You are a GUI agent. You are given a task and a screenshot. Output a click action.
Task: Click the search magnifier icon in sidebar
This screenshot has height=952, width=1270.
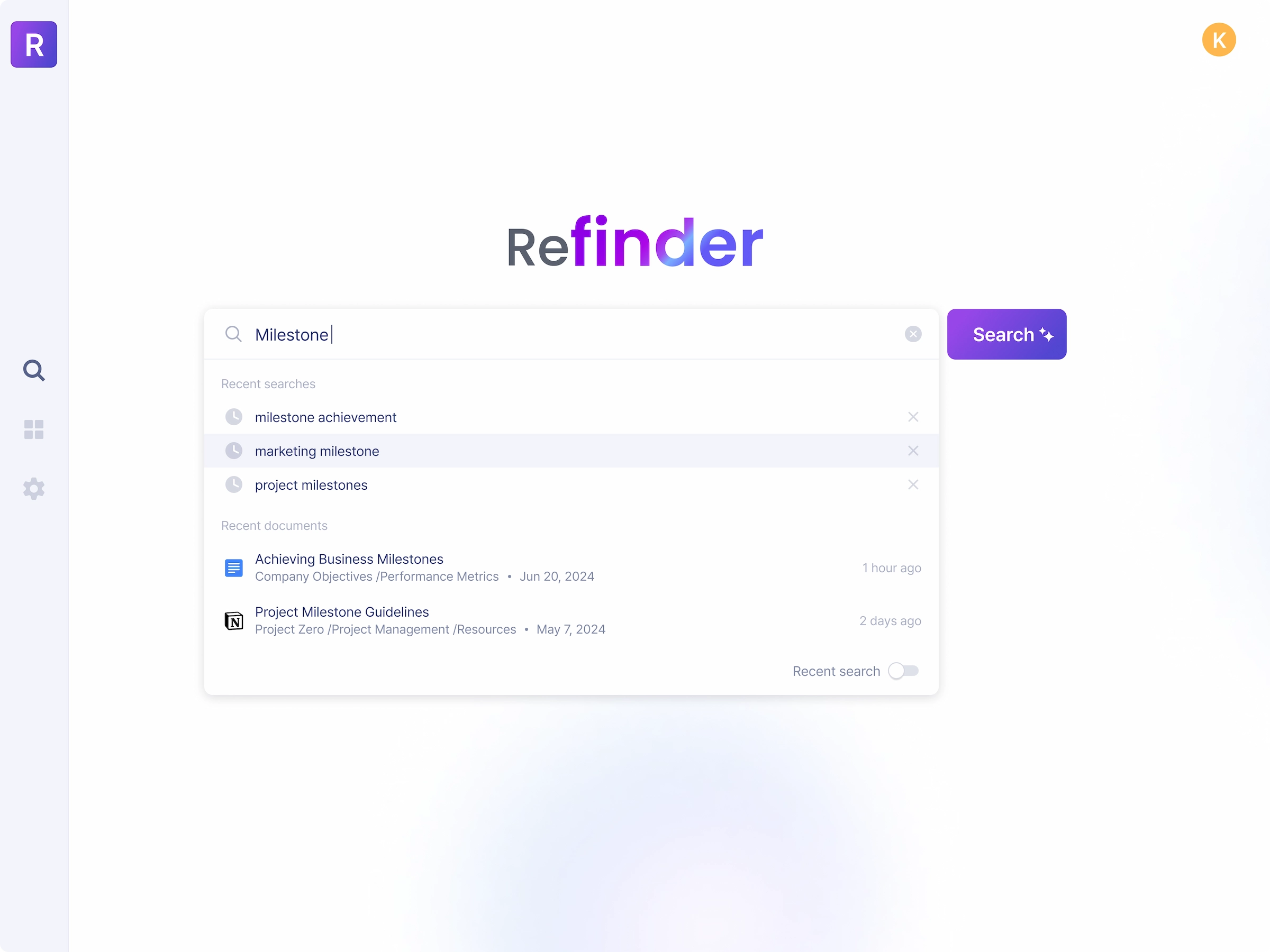click(x=34, y=370)
